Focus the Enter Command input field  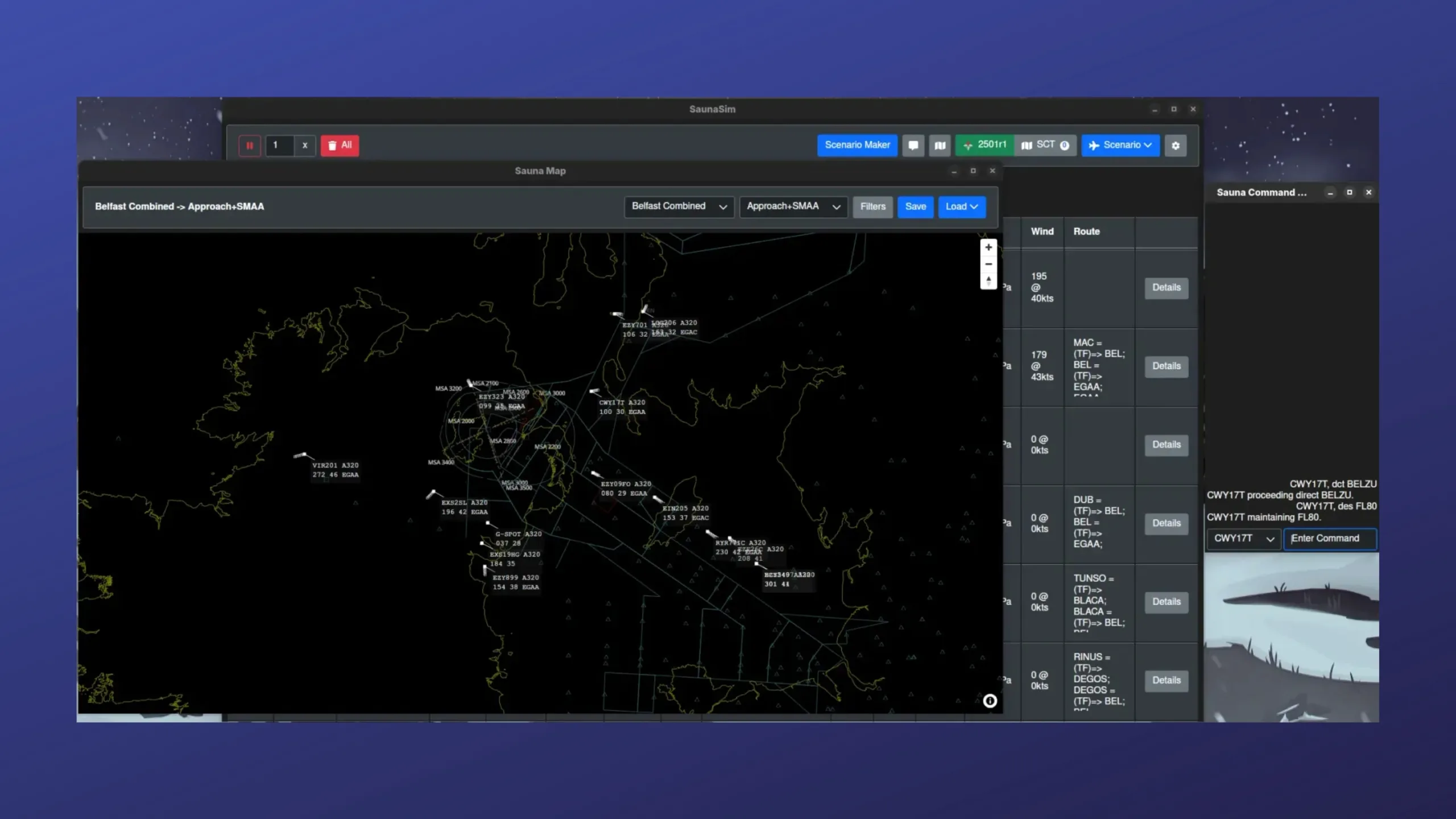coord(1330,539)
